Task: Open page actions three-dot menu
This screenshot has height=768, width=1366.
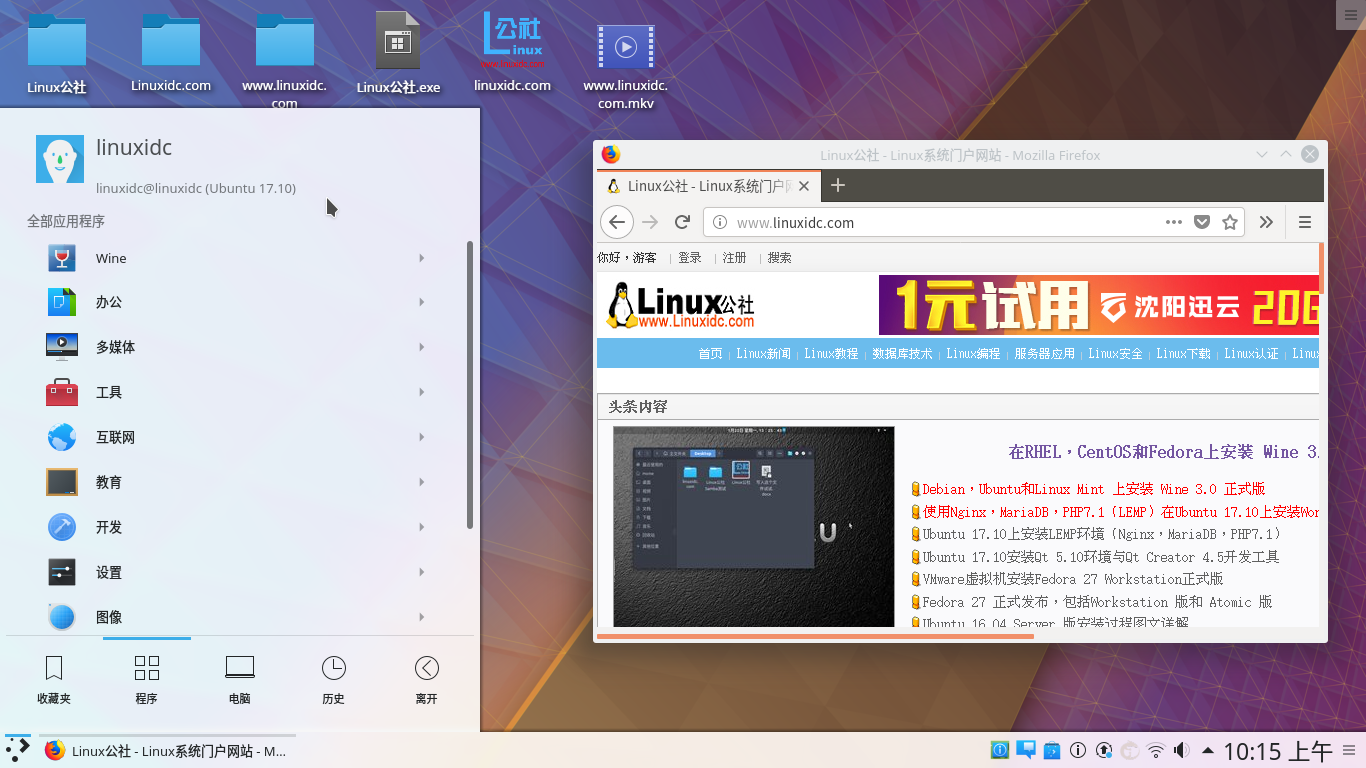Action: point(1174,222)
